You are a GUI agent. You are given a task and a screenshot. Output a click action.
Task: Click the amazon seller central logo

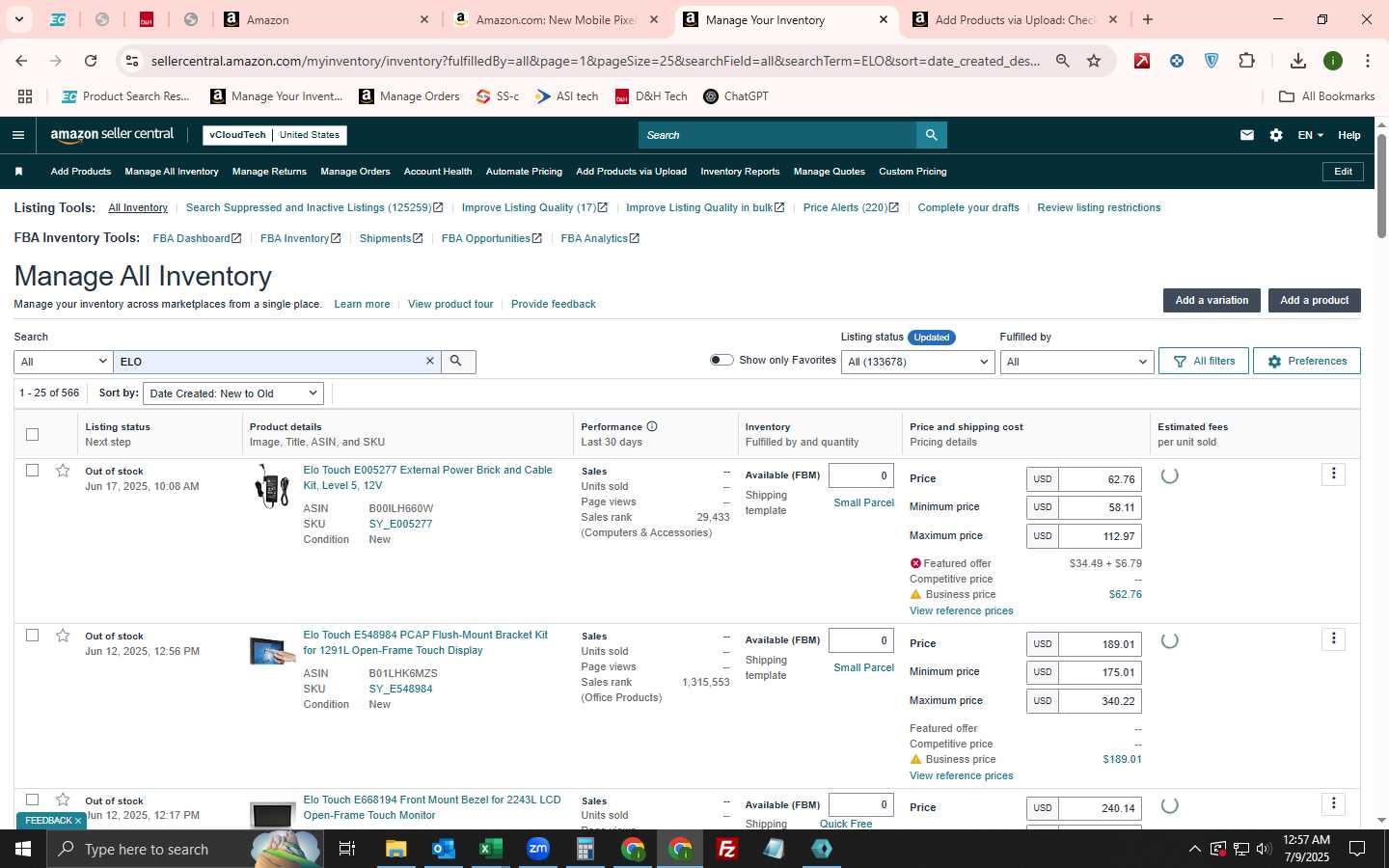[x=112, y=135]
